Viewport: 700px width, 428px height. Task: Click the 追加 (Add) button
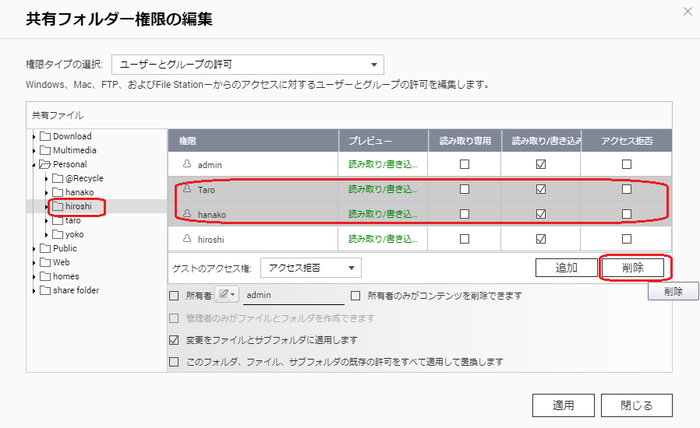pos(566,268)
